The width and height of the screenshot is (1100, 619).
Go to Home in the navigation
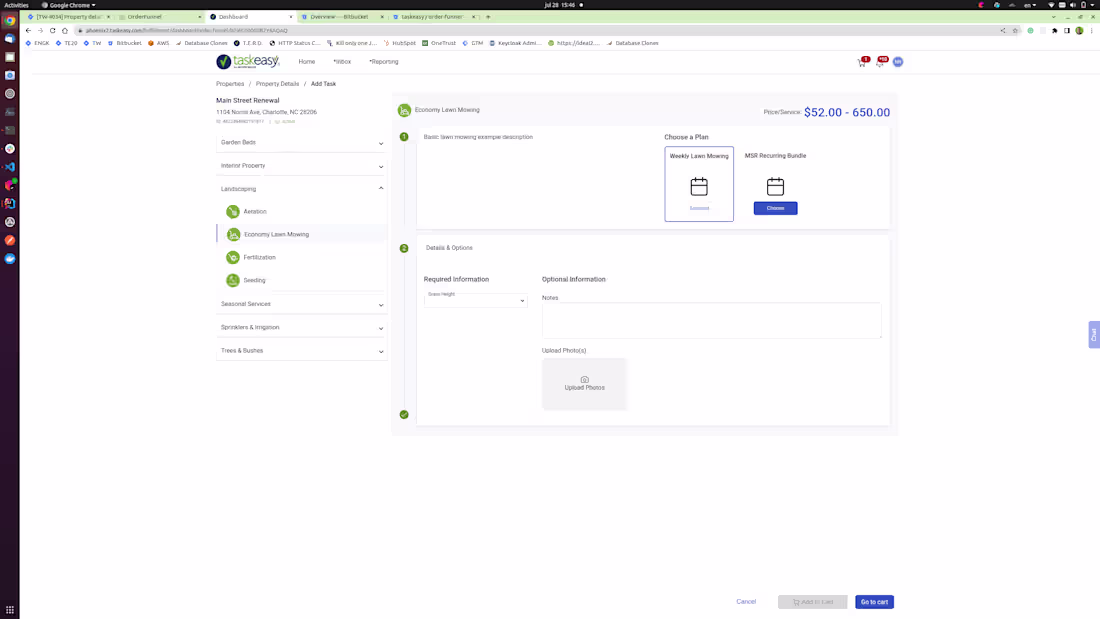(307, 62)
